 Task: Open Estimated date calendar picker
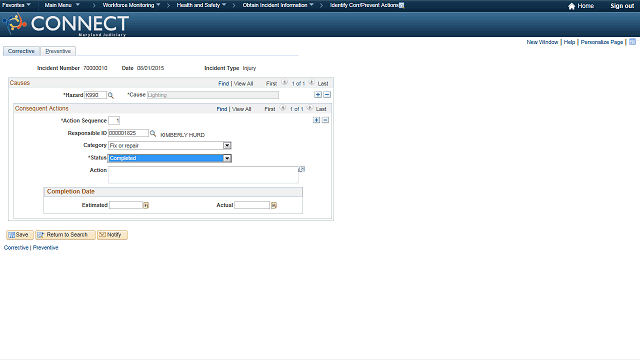(x=146, y=205)
